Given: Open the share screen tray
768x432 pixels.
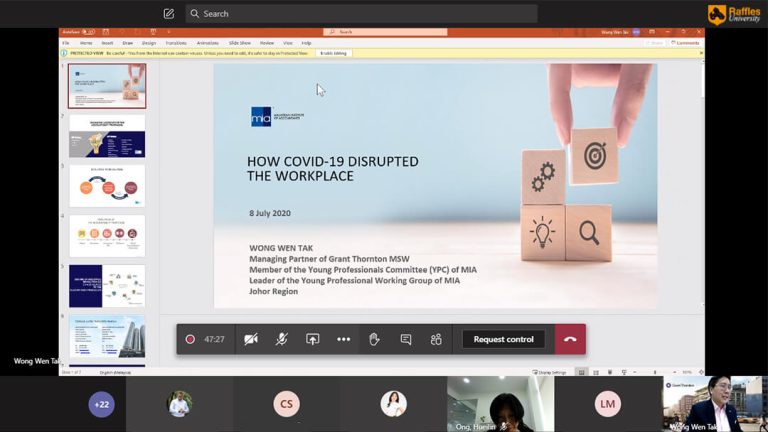Looking at the screenshot, I should pos(312,339).
